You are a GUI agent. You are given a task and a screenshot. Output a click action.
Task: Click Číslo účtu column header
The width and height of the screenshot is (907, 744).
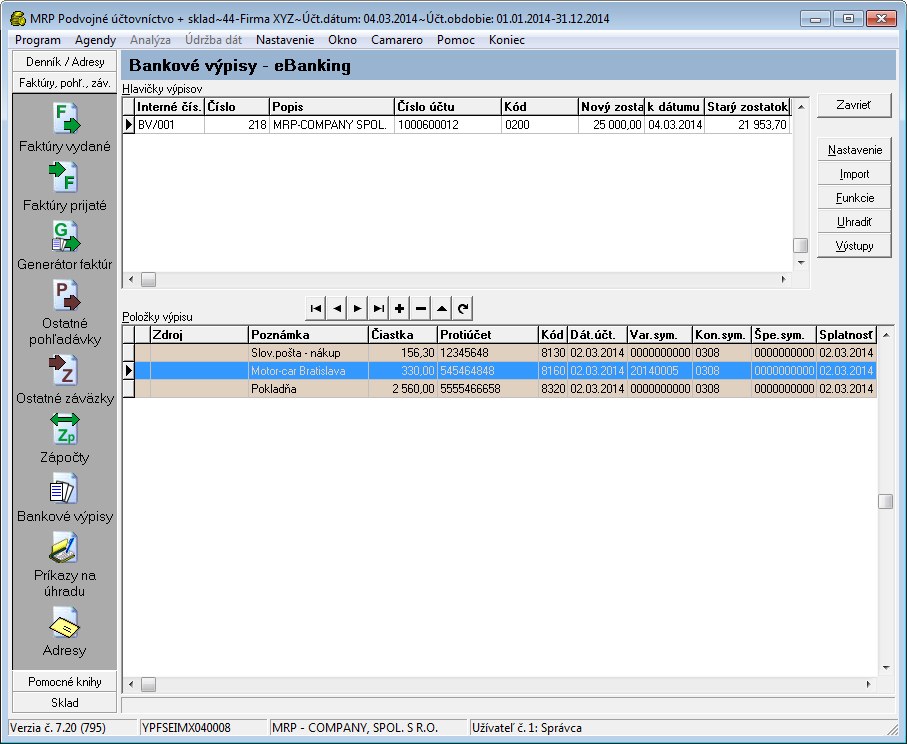point(448,106)
